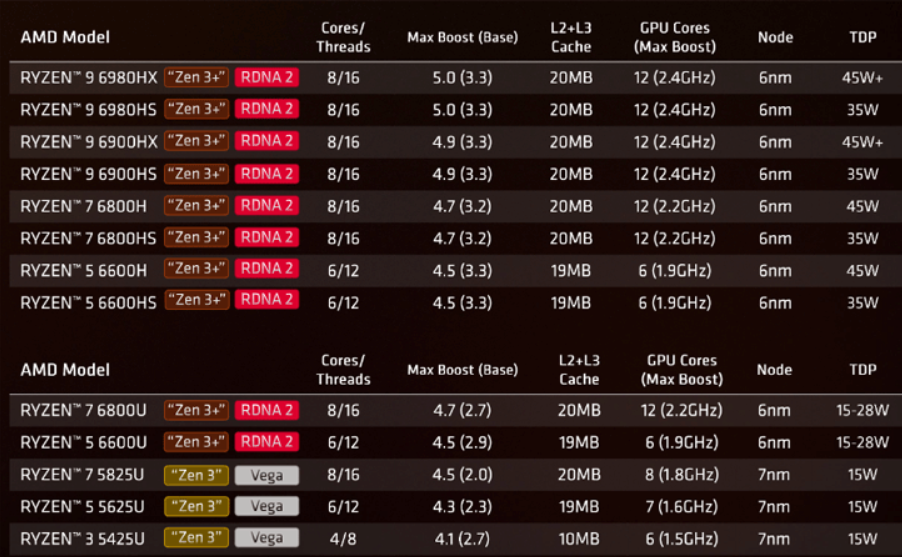Select the RYZEN 7 5825U model name
Viewport: 902px width, 557px height.
pos(82,475)
